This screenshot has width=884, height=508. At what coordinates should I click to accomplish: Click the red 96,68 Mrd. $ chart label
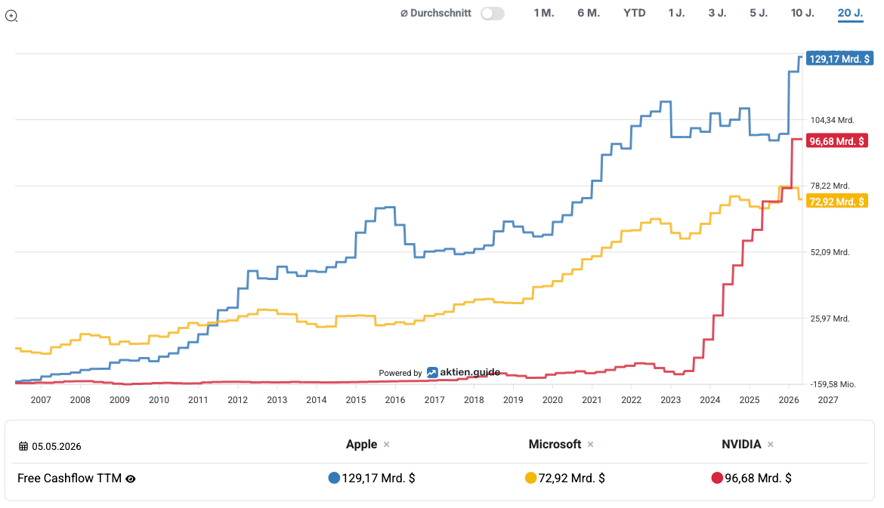point(837,141)
